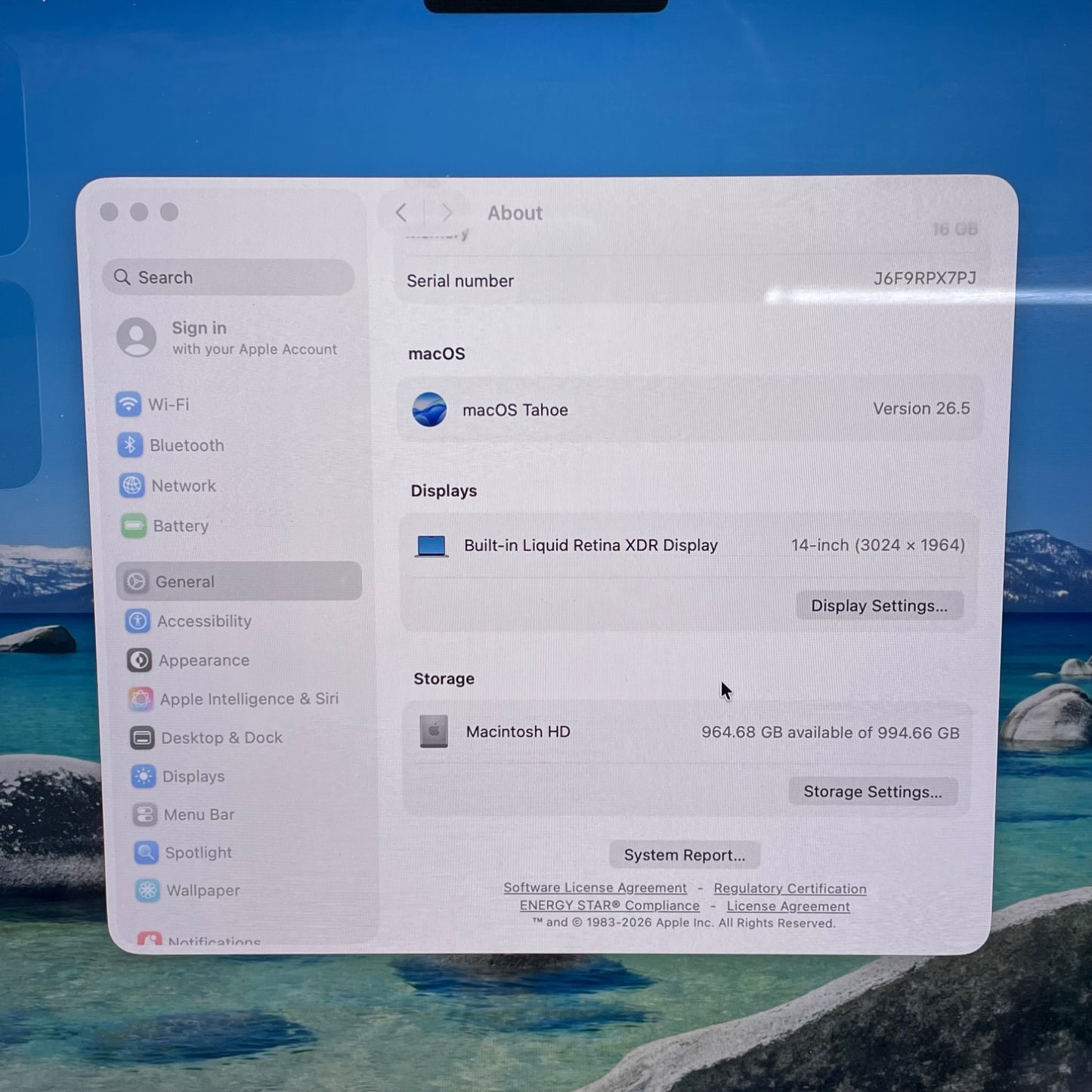Open the ENERGY STAR Compliance link
Viewport: 1092px width, 1092px height.
[x=610, y=905]
